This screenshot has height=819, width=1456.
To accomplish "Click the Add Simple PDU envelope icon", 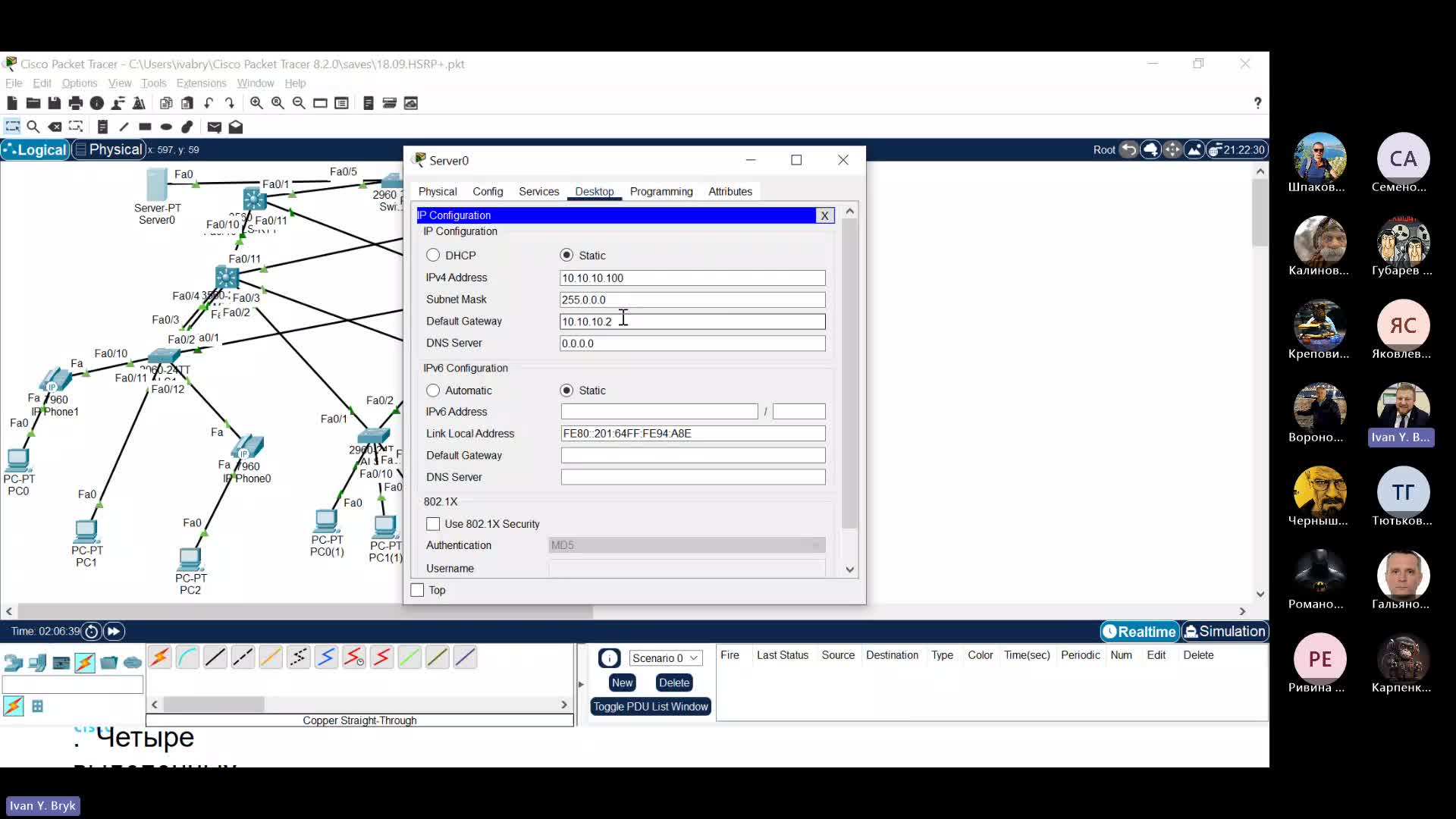I will (x=215, y=127).
